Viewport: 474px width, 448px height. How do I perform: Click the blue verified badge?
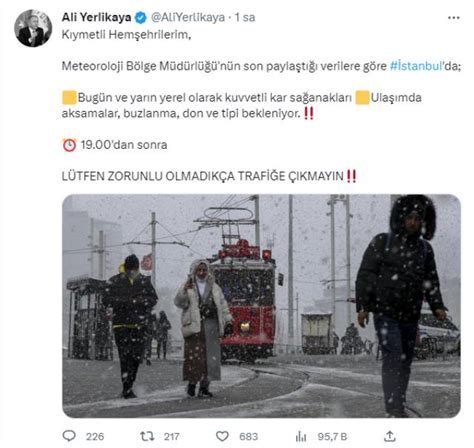[x=140, y=18]
